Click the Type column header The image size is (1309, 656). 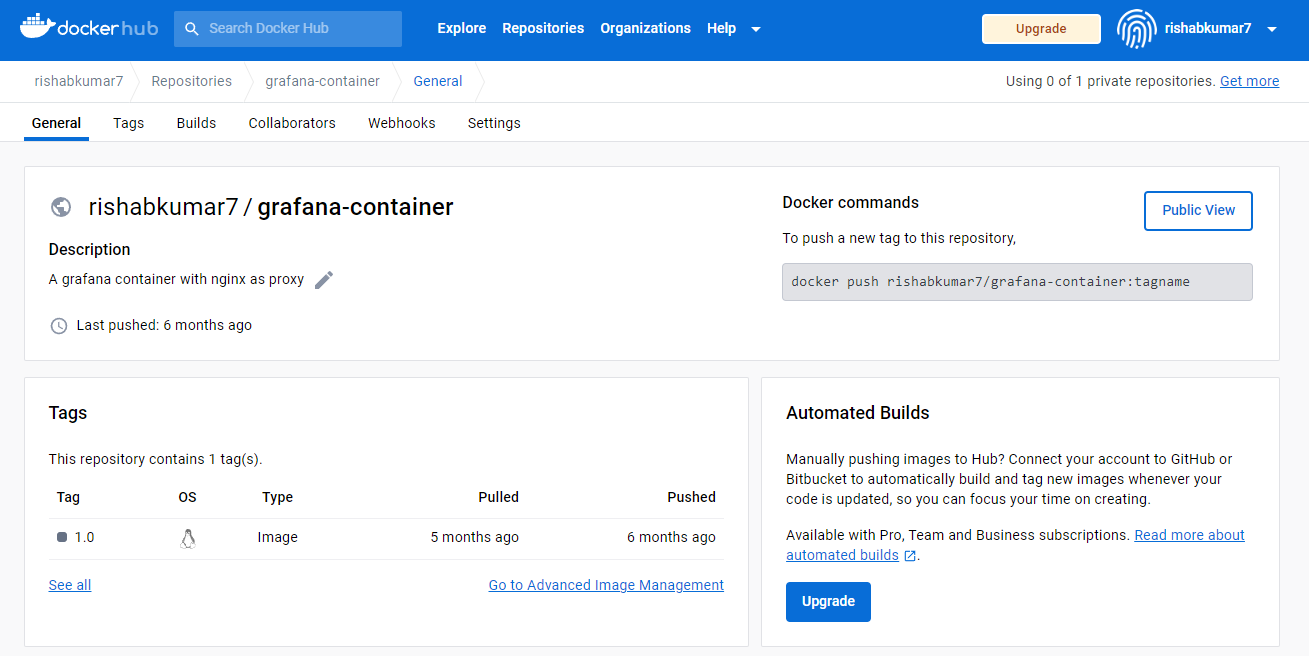coord(277,497)
